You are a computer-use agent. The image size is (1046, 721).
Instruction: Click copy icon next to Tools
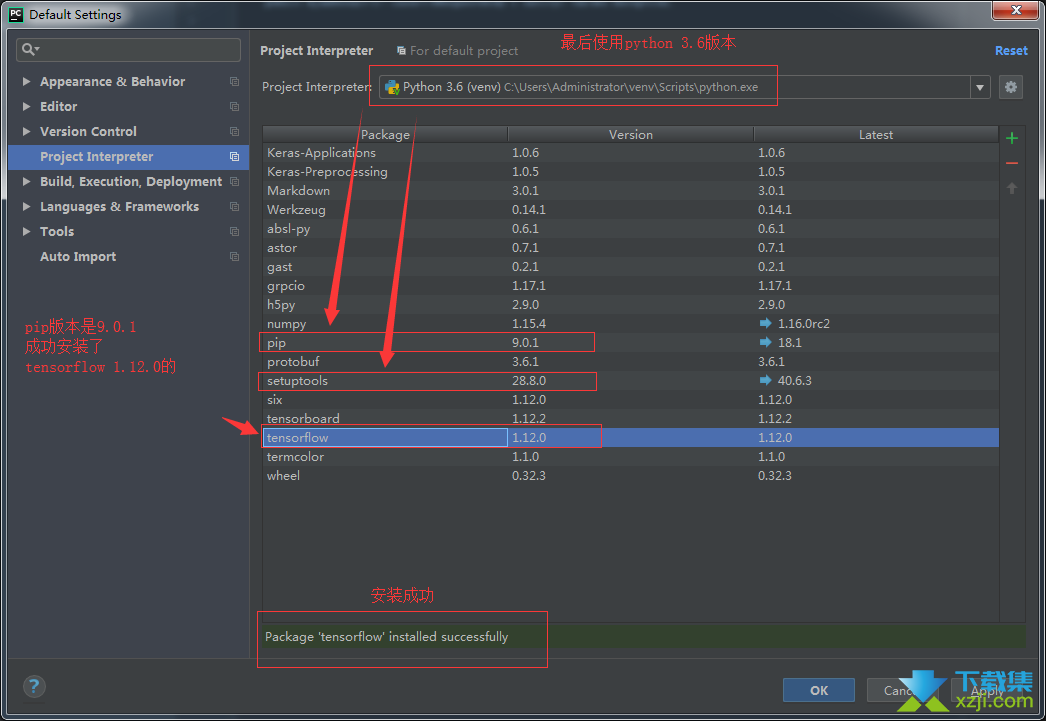(x=234, y=231)
